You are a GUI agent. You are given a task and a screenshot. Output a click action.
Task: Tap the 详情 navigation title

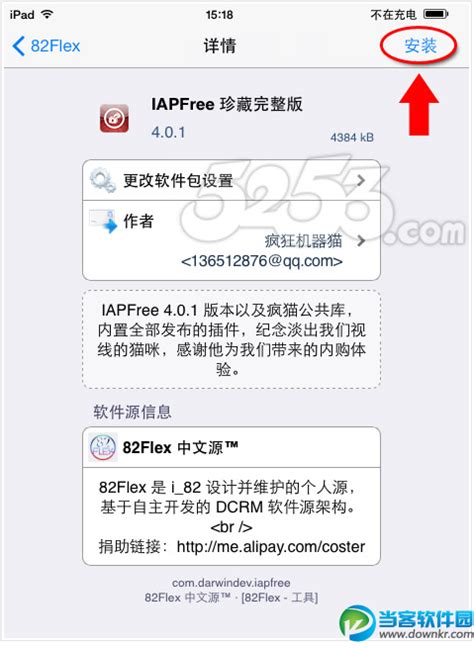[x=219, y=45]
